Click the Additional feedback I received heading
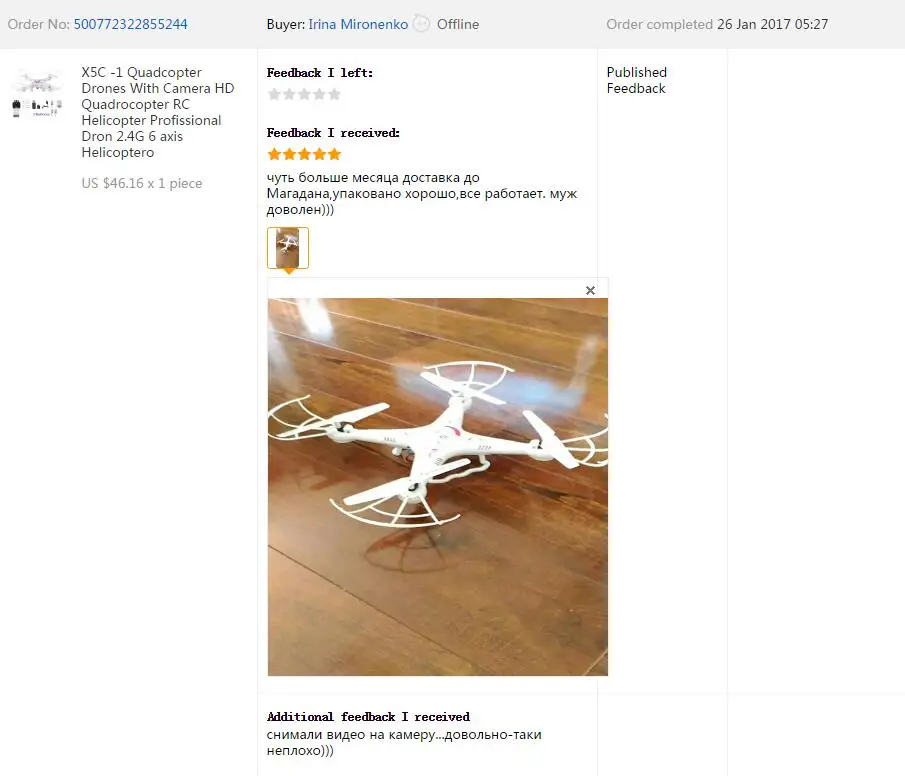Image resolution: width=905 pixels, height=776 pixels. tap(368, 717)
